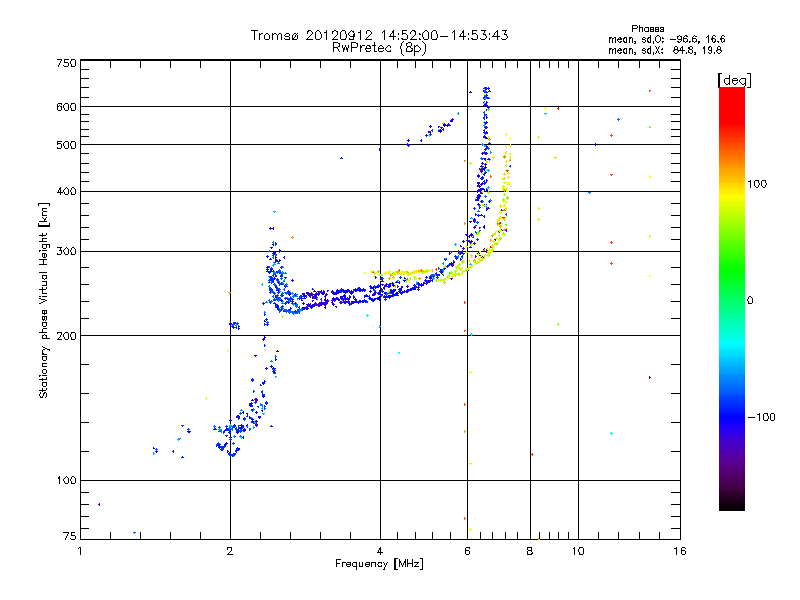Image resolution: width=800 pixels, height=600 pixels.
Task: Click the plot title "Tromsø 20120912 14:52:00-14:53:43"
Action: click(x=379, y=35)
